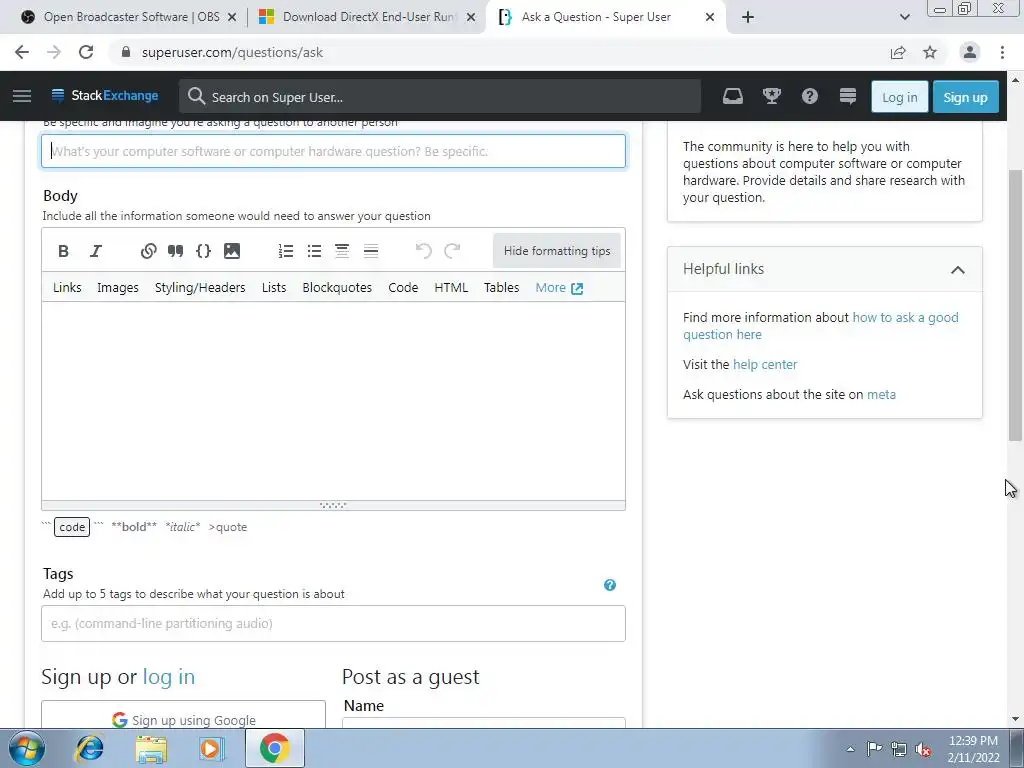Click the page vertical scrollbar thumb

click(1015, 305)
